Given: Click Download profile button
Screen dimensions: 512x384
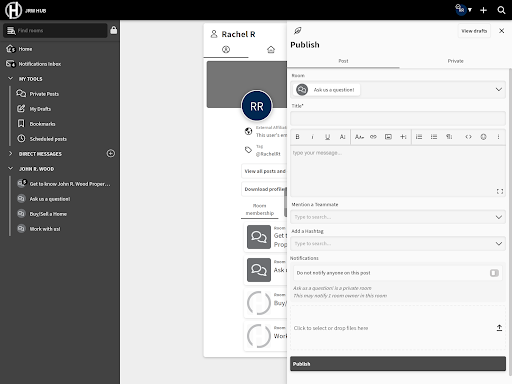Looking at the screenshot, I should pos(264,189).
